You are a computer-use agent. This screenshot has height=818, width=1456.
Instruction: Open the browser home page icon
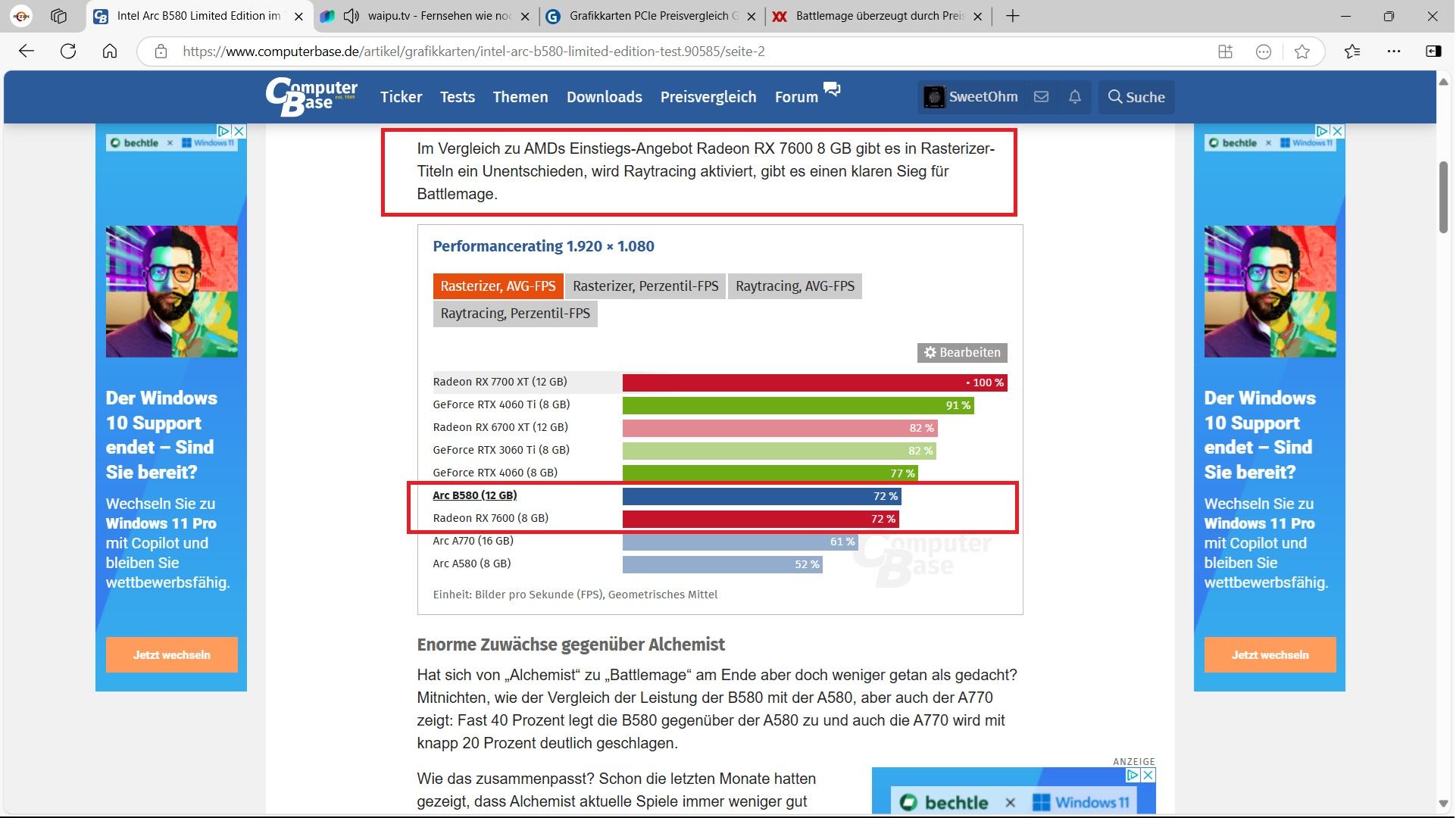click(110, 52)
